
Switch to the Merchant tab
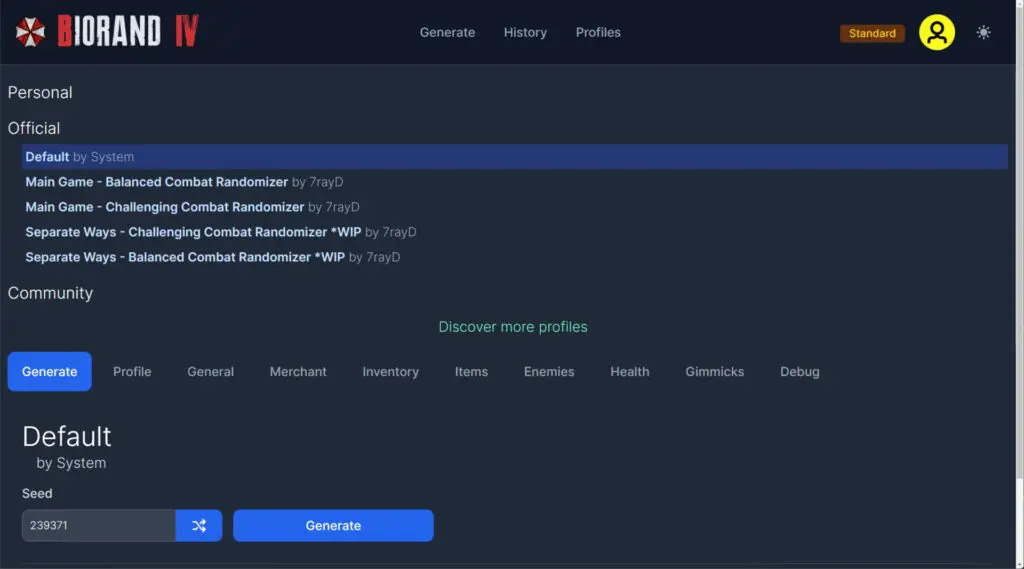click(x=298, y=371)
